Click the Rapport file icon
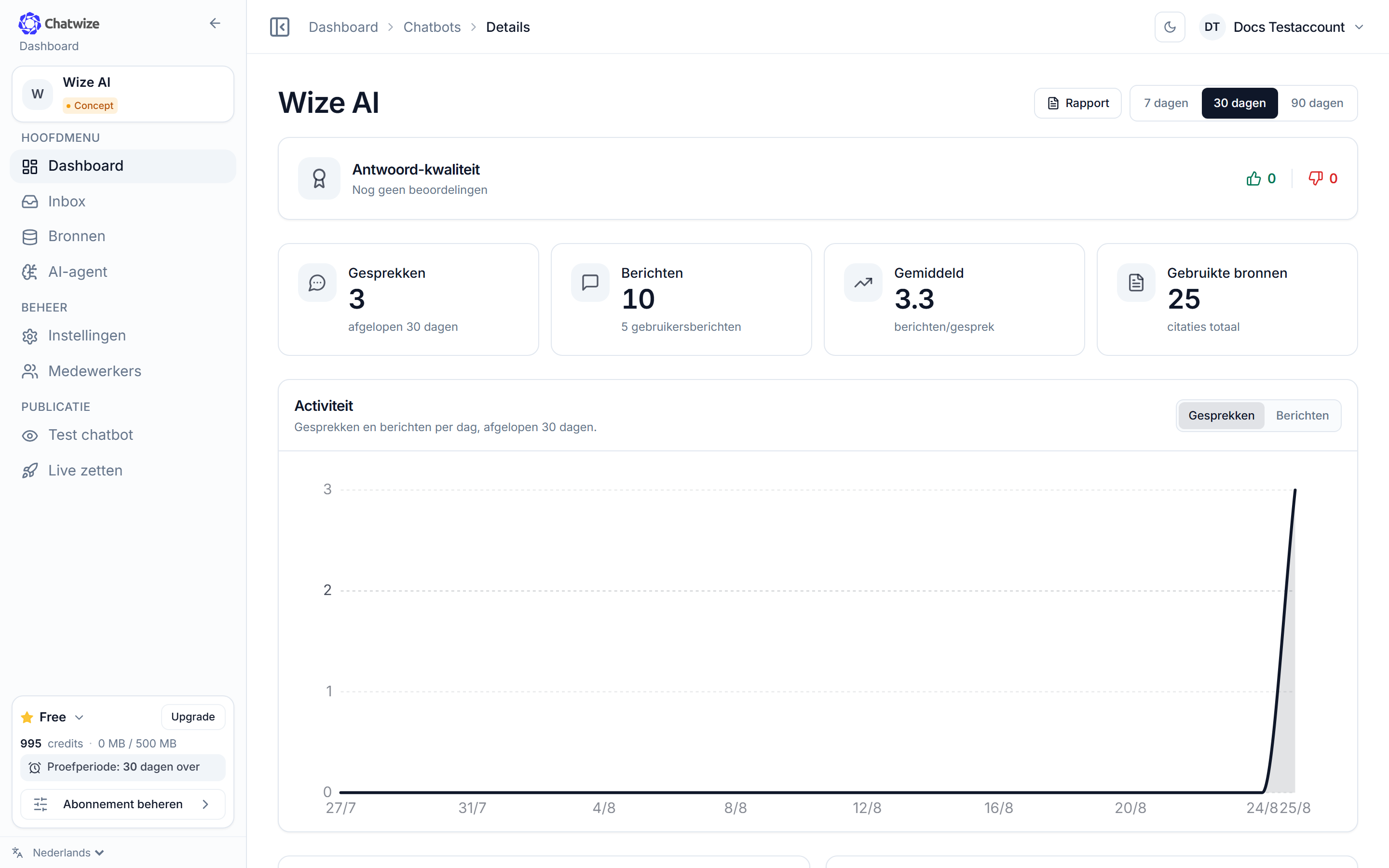Viewport: 1389px width, 868px height. 1053,103
